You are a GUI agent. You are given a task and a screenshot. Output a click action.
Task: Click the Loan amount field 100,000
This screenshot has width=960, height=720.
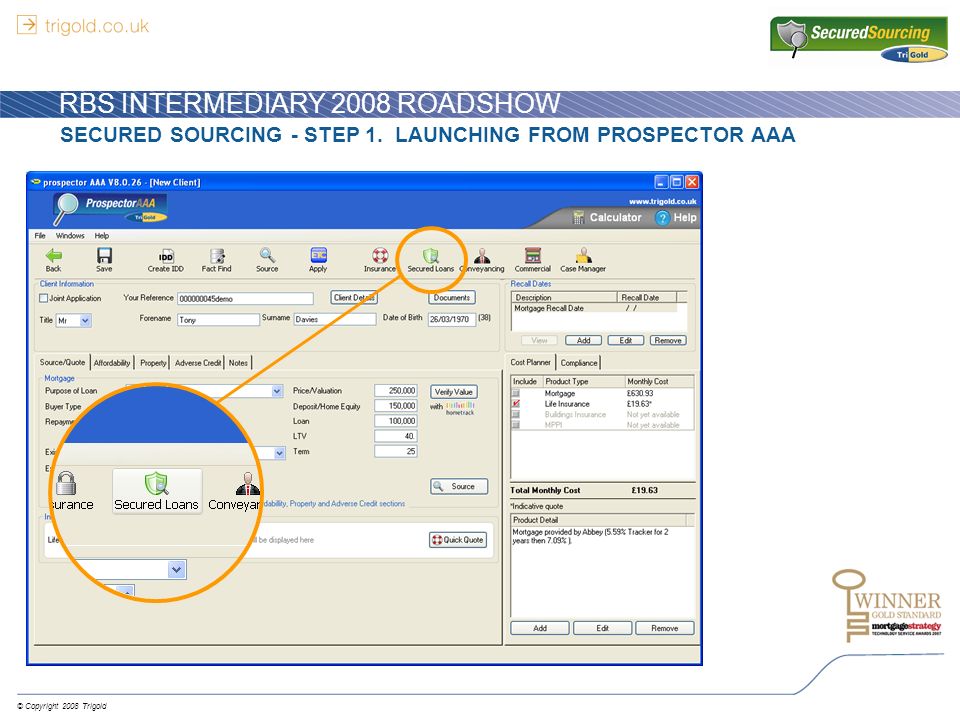pyautogui.click(x=396, y=421)
